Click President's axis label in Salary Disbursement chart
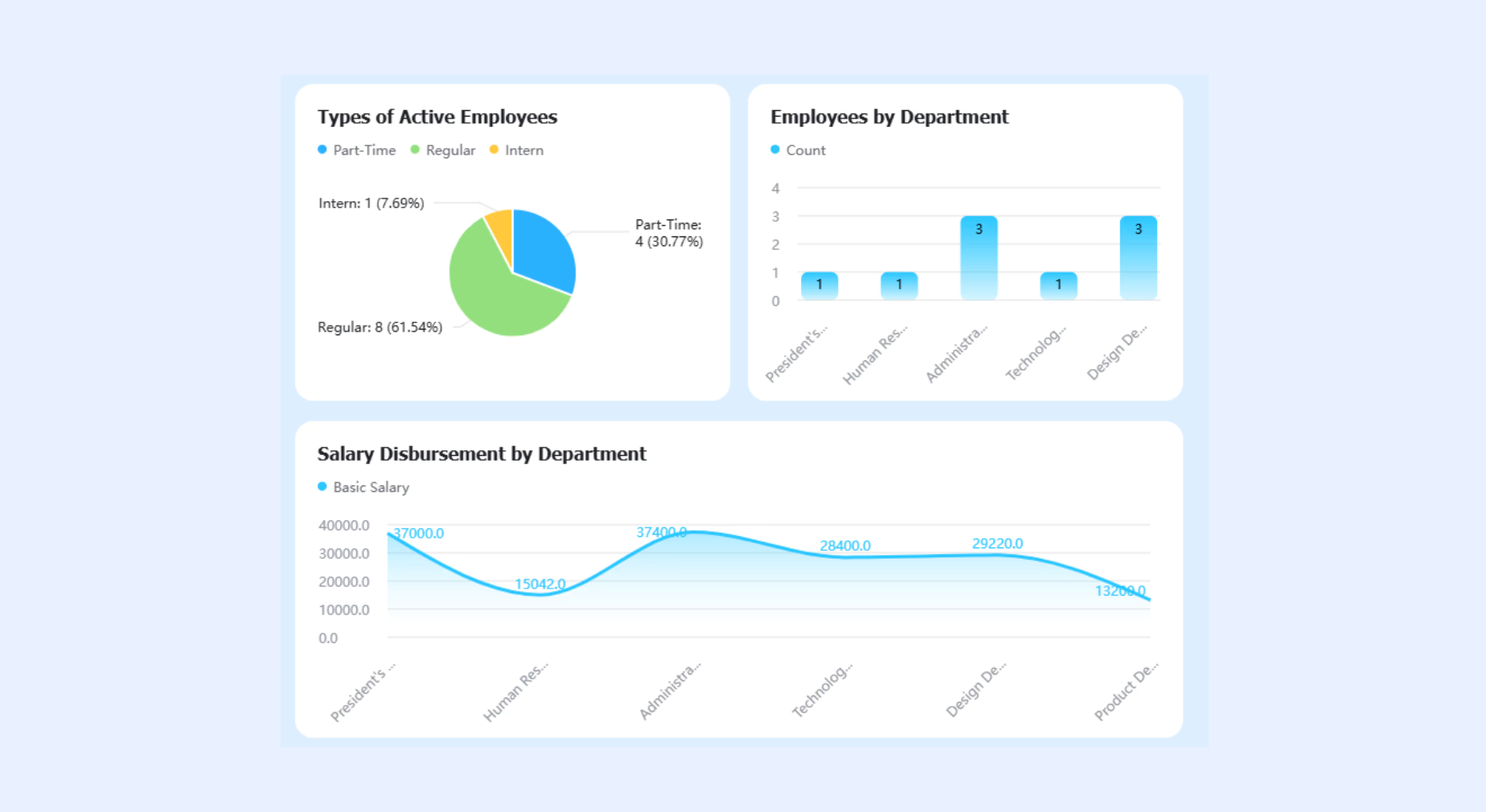The image size is (1486, 812). (363, 691)
